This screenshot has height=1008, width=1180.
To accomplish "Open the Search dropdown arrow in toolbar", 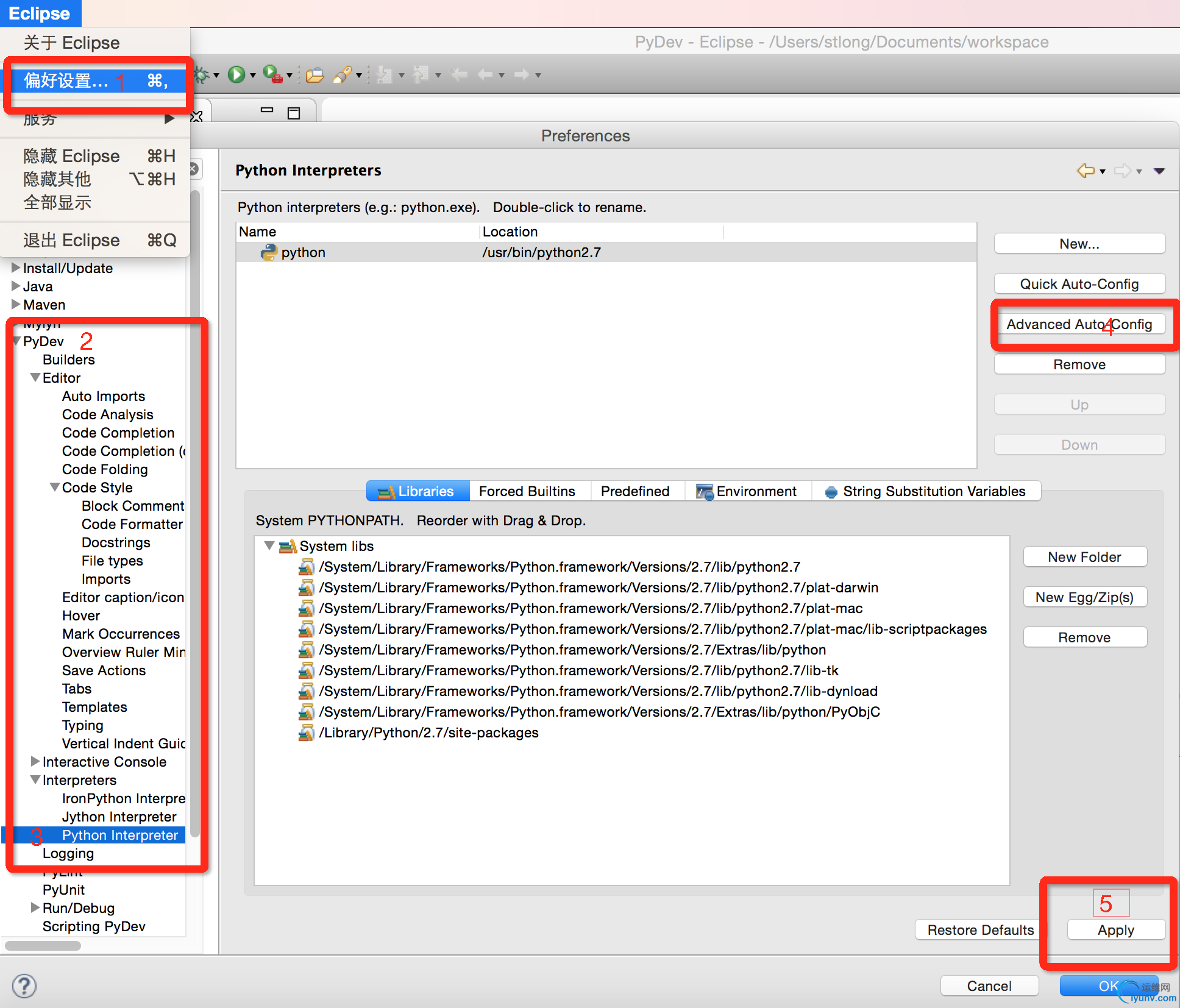I will tap(359, 76).
